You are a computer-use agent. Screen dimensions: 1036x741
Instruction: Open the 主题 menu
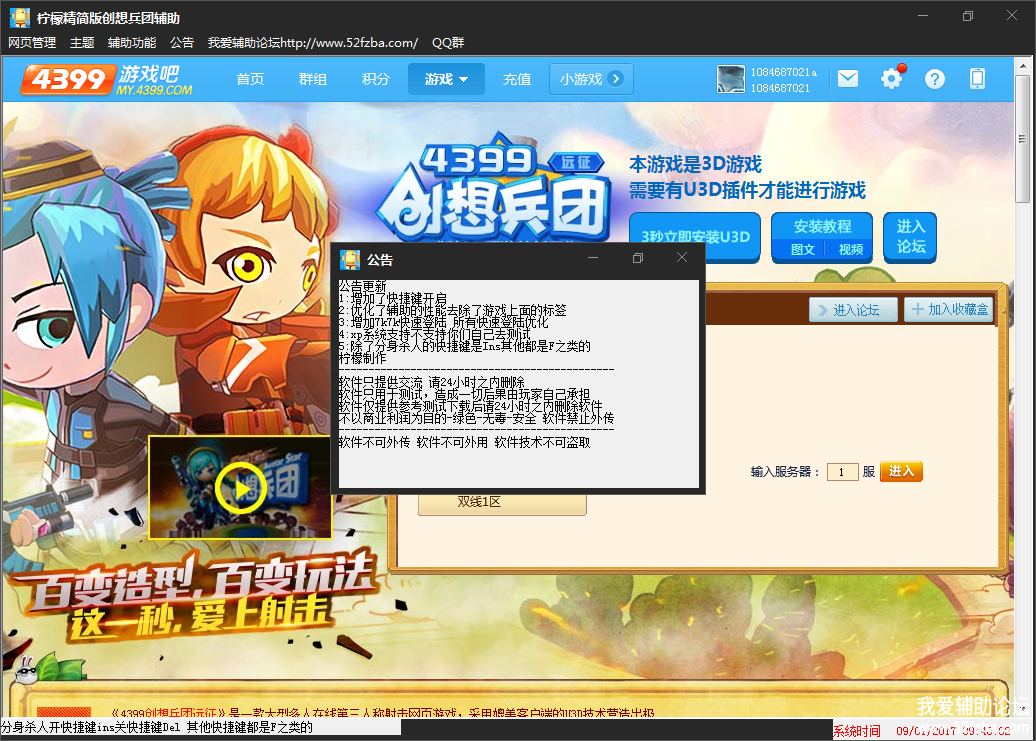(x=82, y=42)
